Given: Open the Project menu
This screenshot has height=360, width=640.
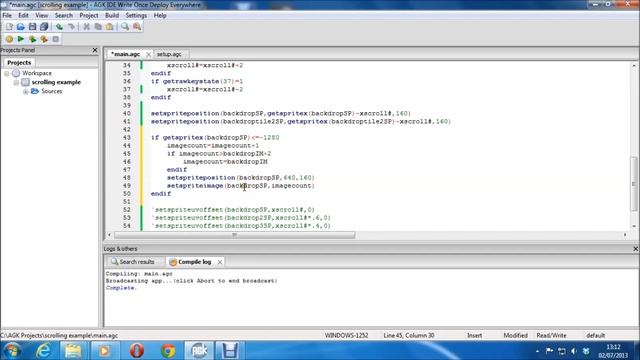Looking at the screenshot, I should 89,16.
